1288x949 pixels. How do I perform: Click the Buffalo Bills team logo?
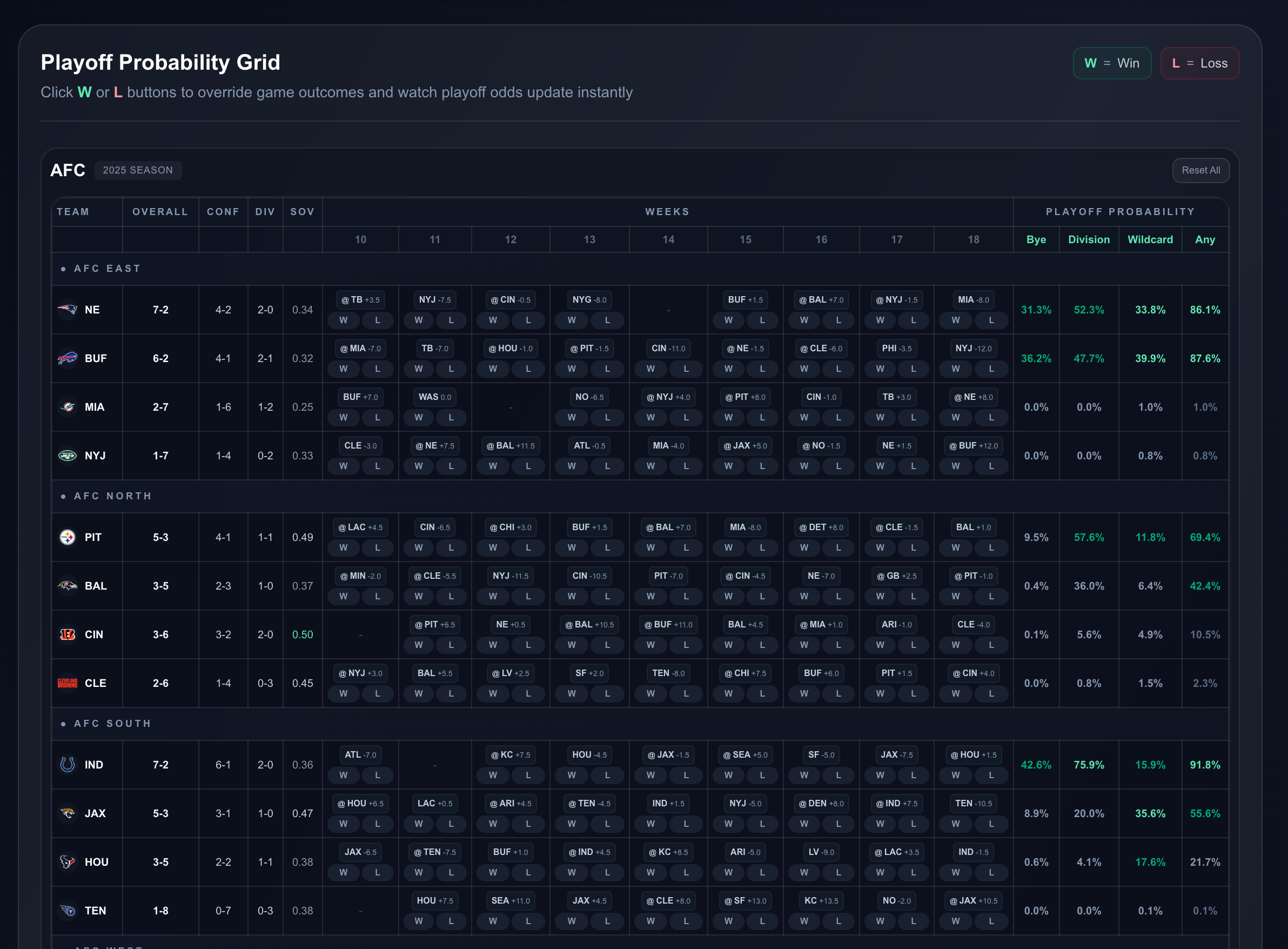[x=67, y=358]
